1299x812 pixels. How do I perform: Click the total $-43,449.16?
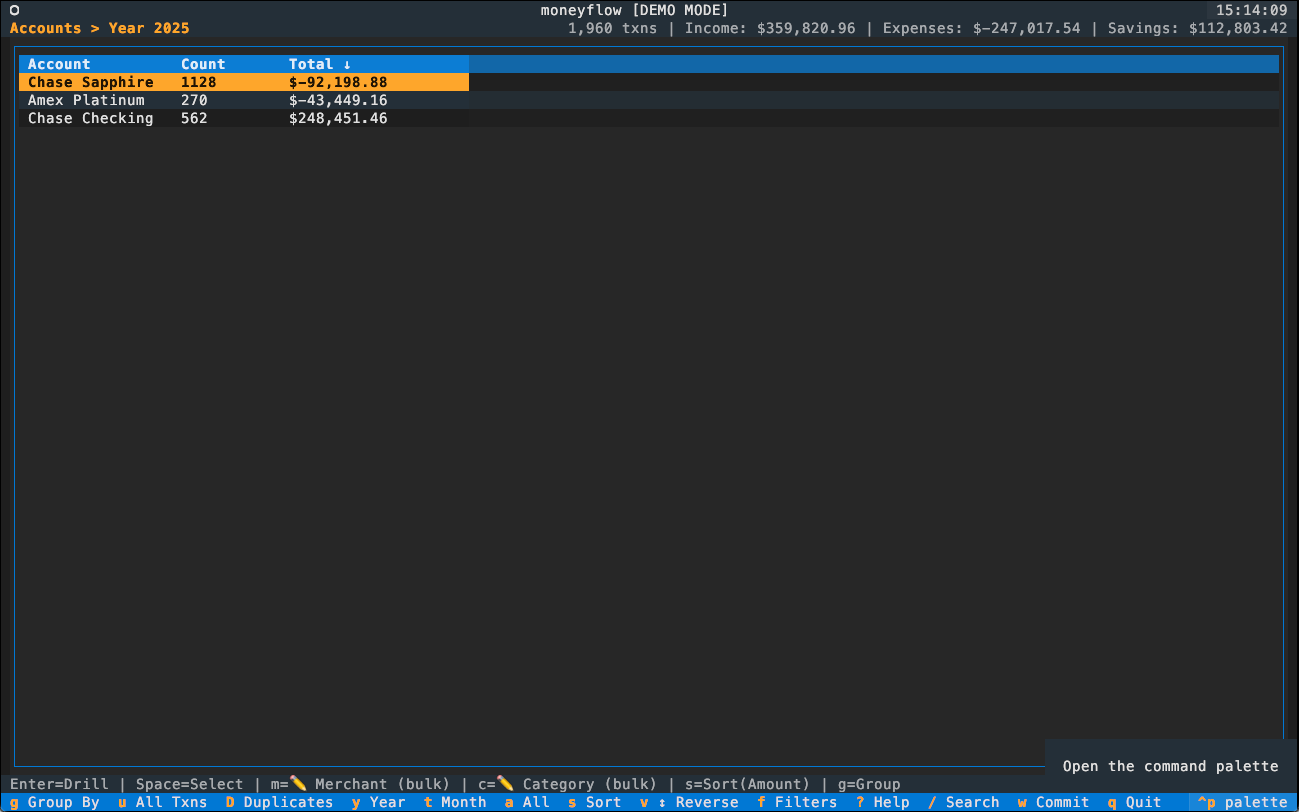coord(338,100)
